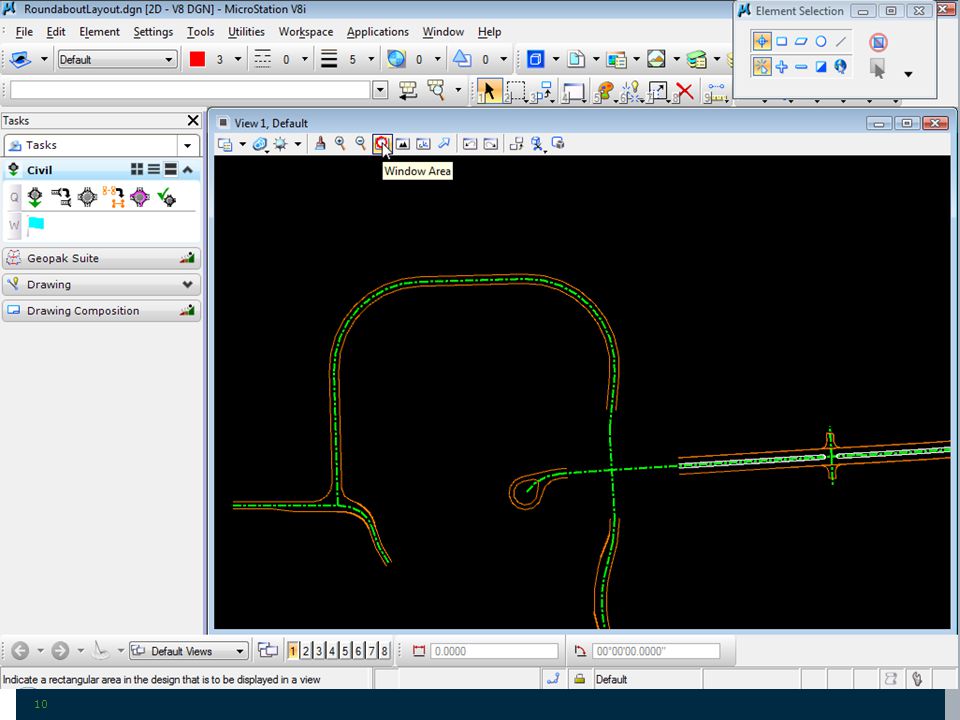
Task: Click the Circle selection method icon
Action: coord(821,42)
